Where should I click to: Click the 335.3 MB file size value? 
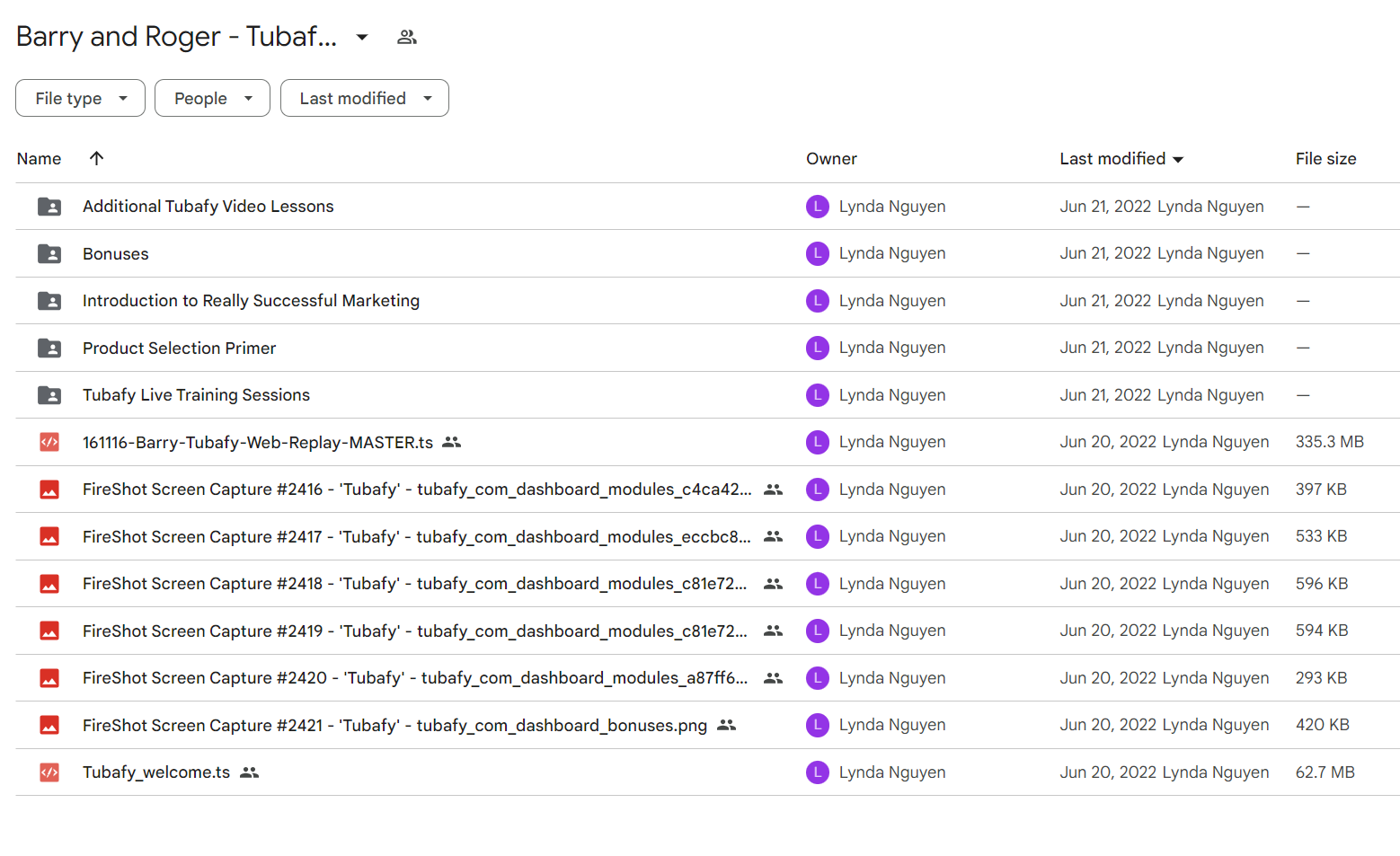pos(1330,442)
